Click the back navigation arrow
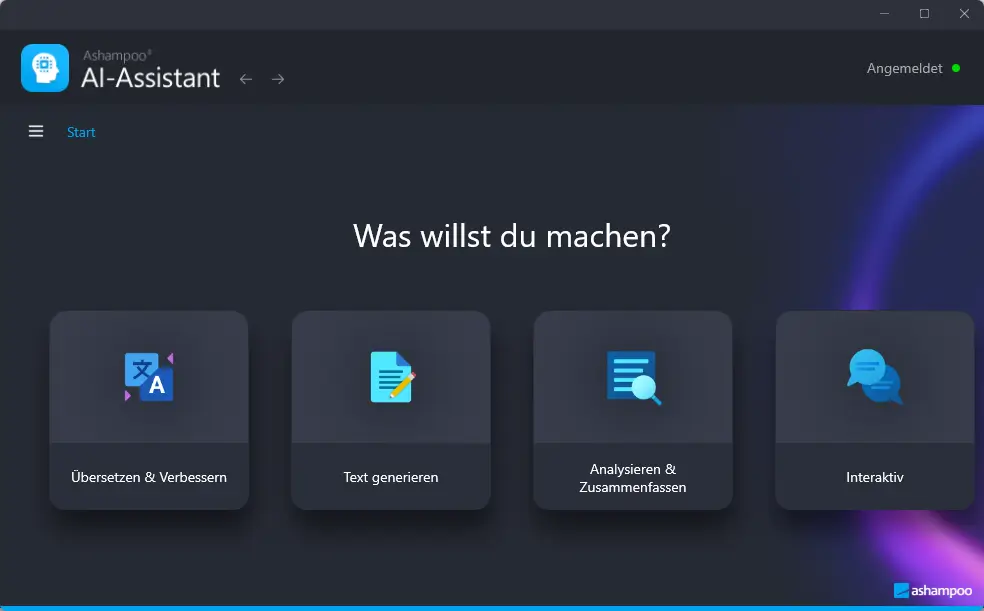The width and height of the screenshot is (984, 611). coord(246,79)
